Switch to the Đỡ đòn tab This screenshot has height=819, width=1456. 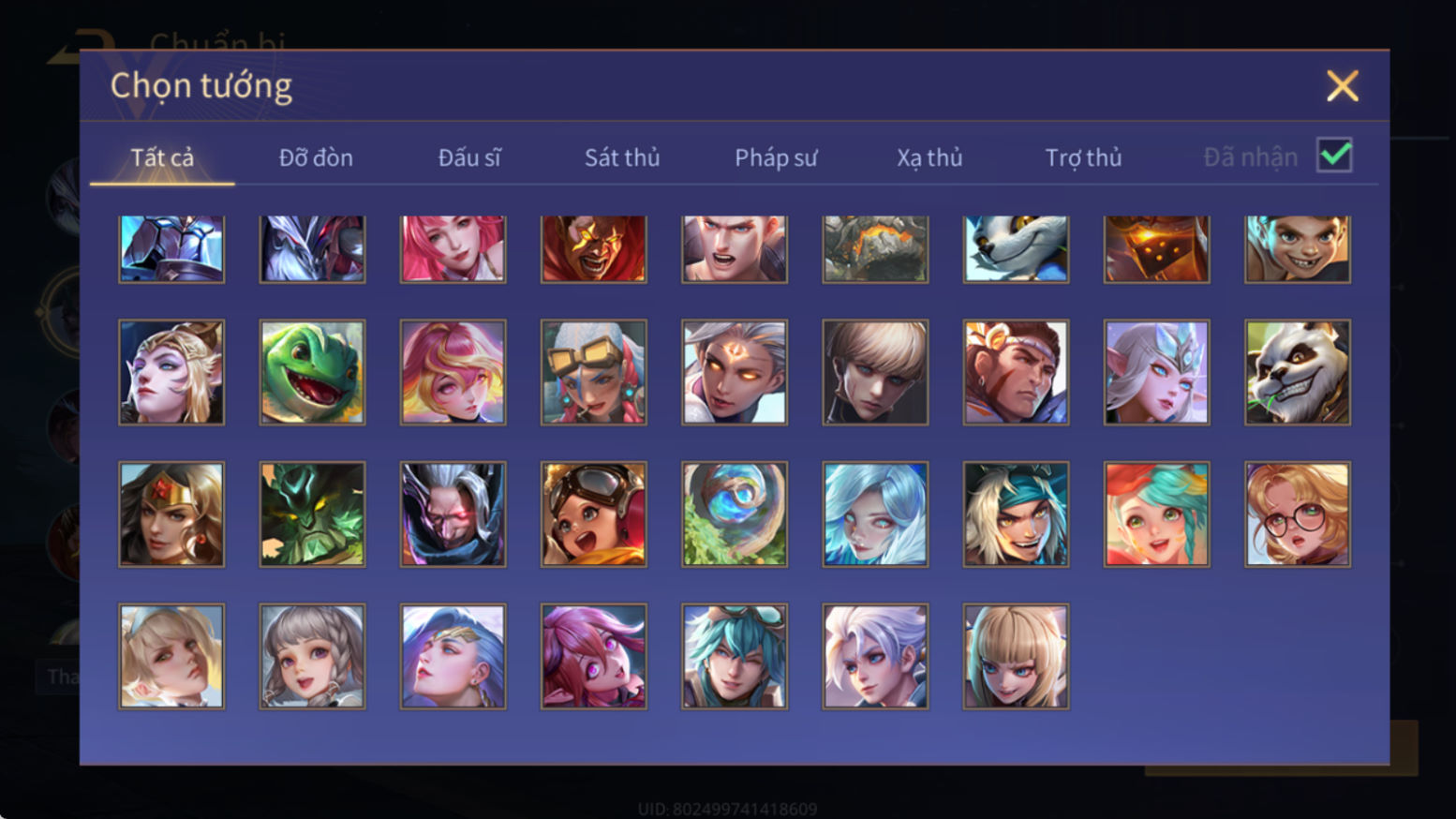pos(316,157)
